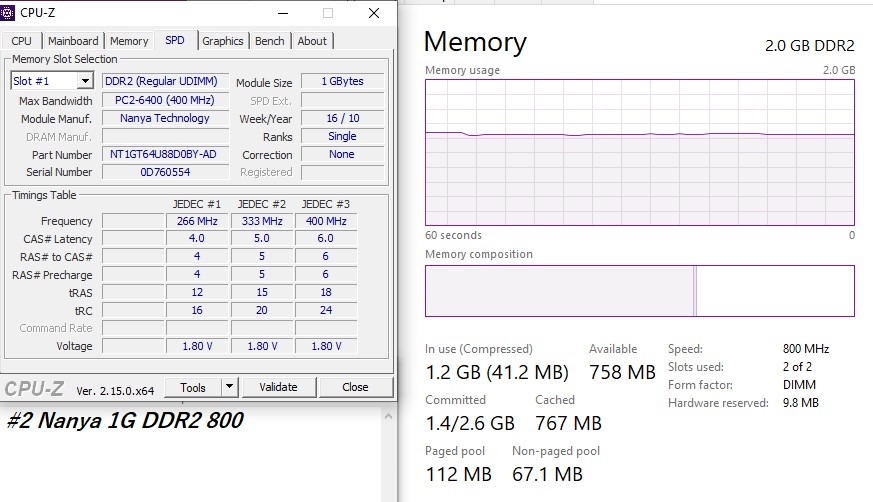Minimize the CPU-Z window
The width and height of the screenshot is (873, 502).
pos(282,13)
